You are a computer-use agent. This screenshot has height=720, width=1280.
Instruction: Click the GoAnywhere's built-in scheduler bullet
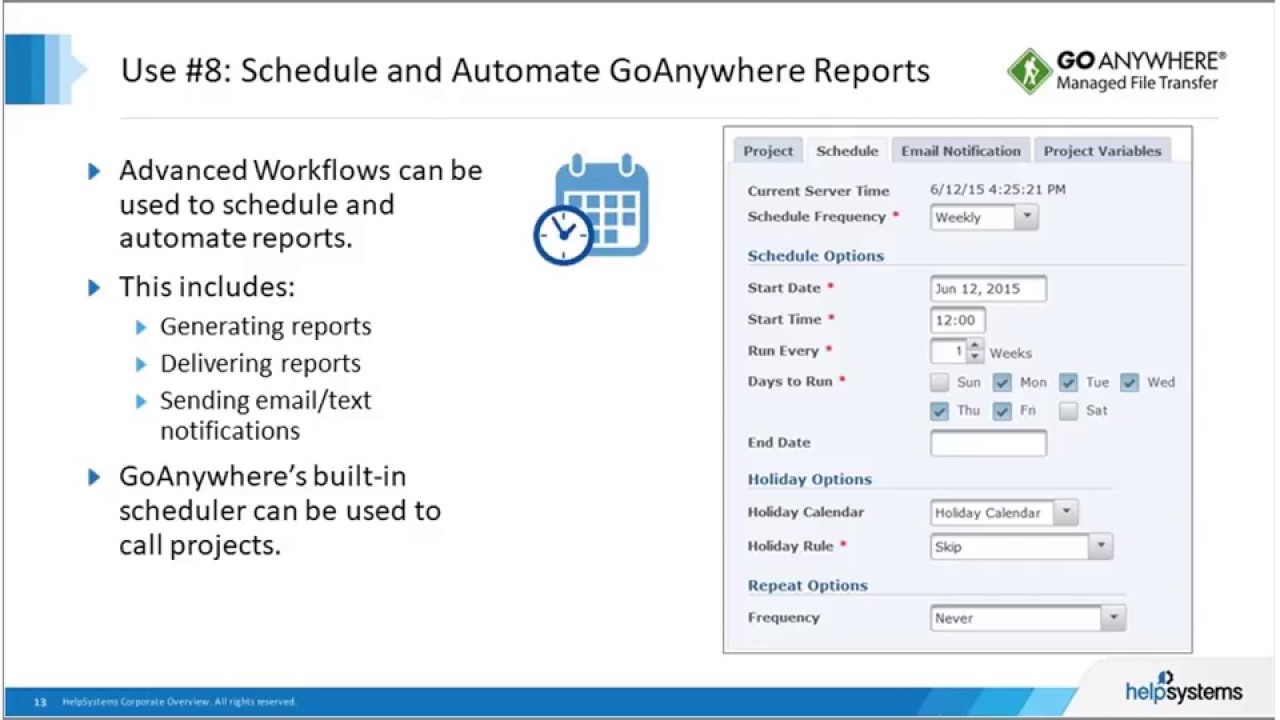point(280,511)
